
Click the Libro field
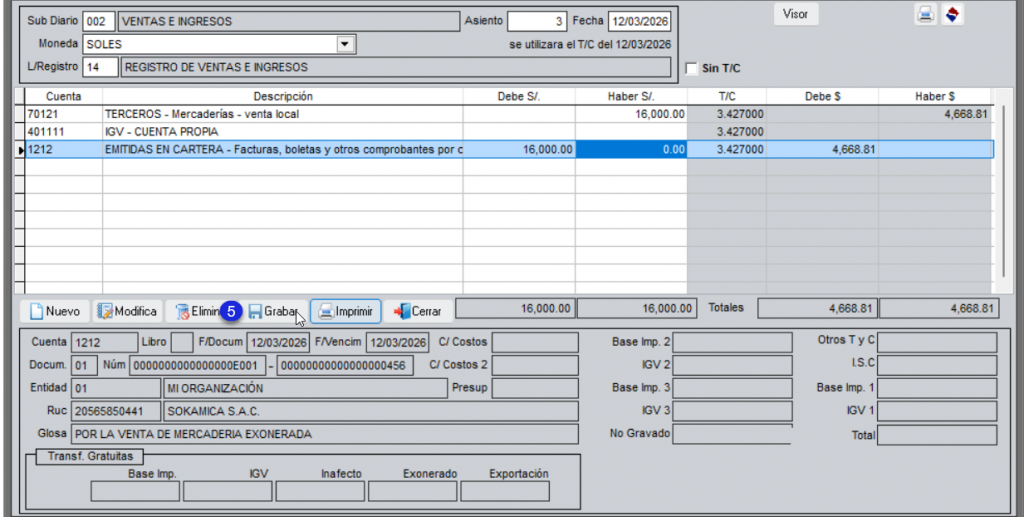pos(182,342)
